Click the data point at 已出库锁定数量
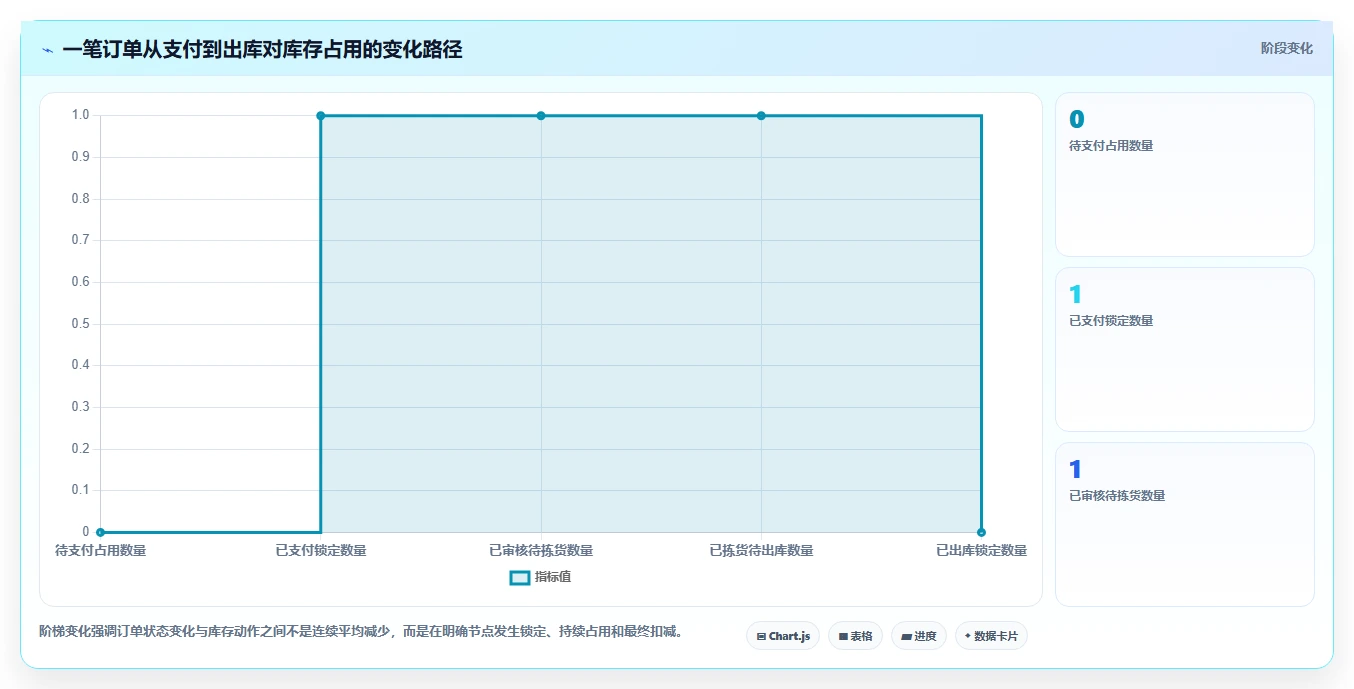This screenshot has height=689, width=1354. click(x=981, y=532)
